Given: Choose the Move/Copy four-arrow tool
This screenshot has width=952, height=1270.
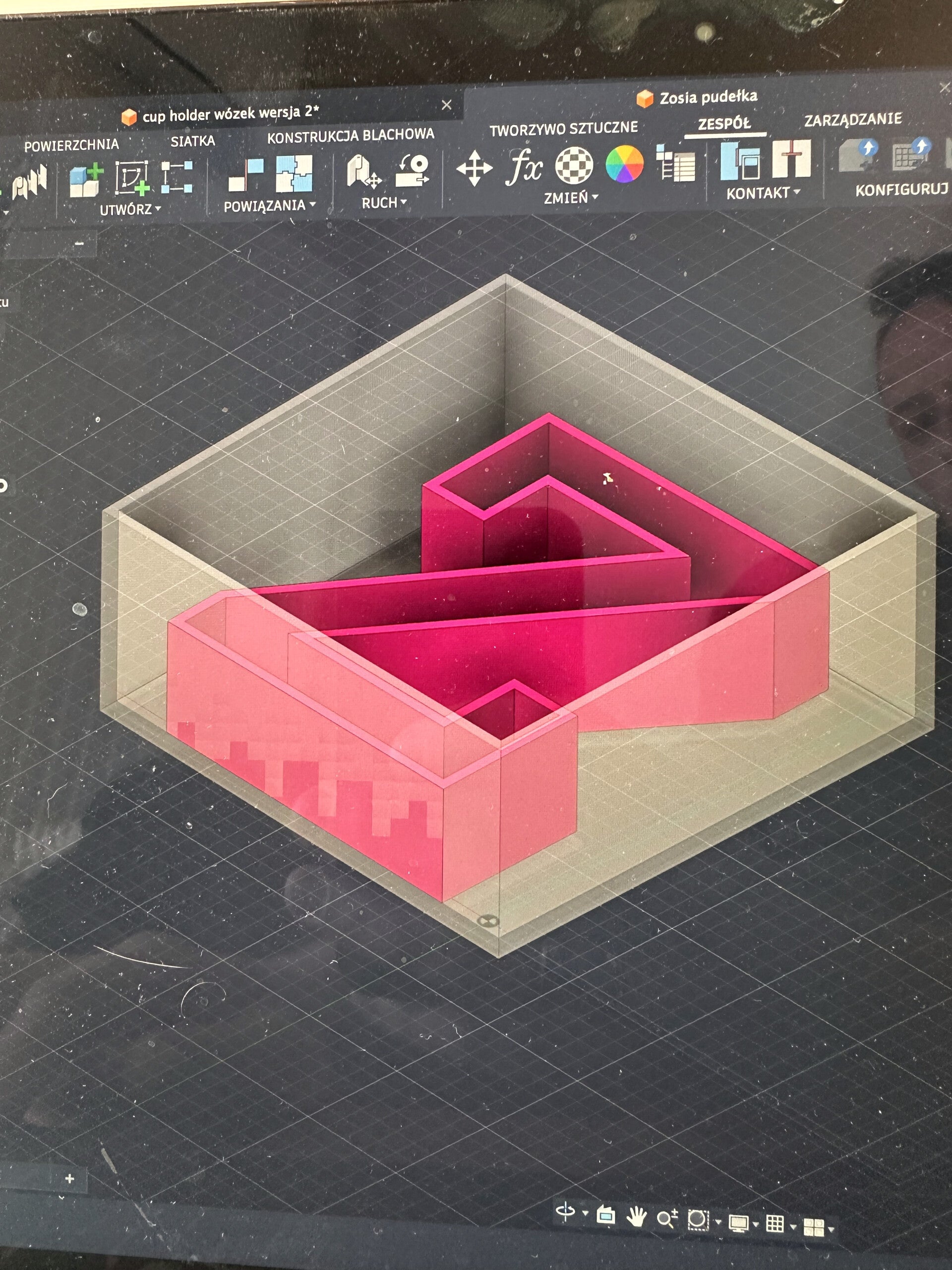Looking at the screenshot, I should (474, 168).
